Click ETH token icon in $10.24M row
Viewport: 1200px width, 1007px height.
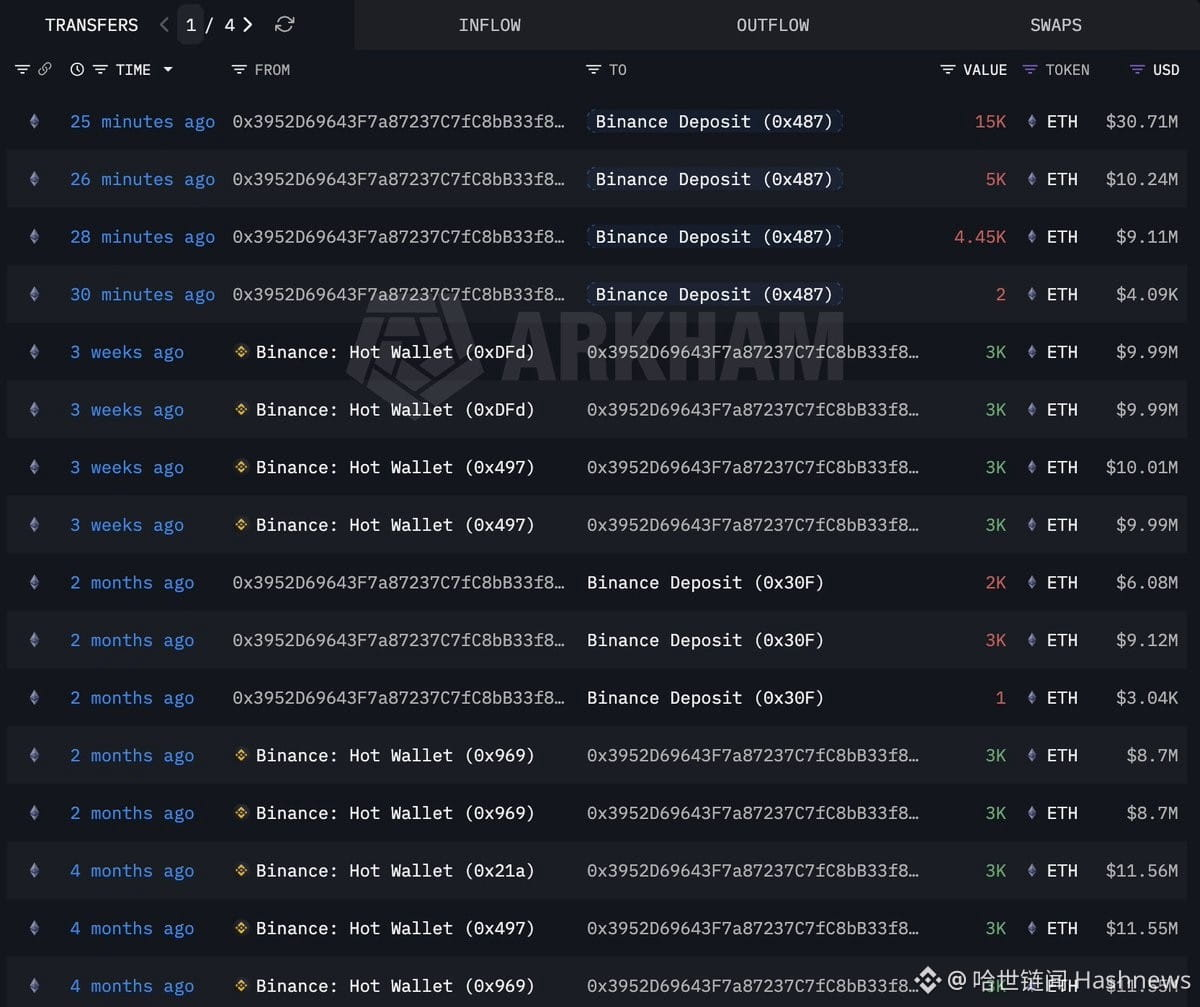[1032, 180]
